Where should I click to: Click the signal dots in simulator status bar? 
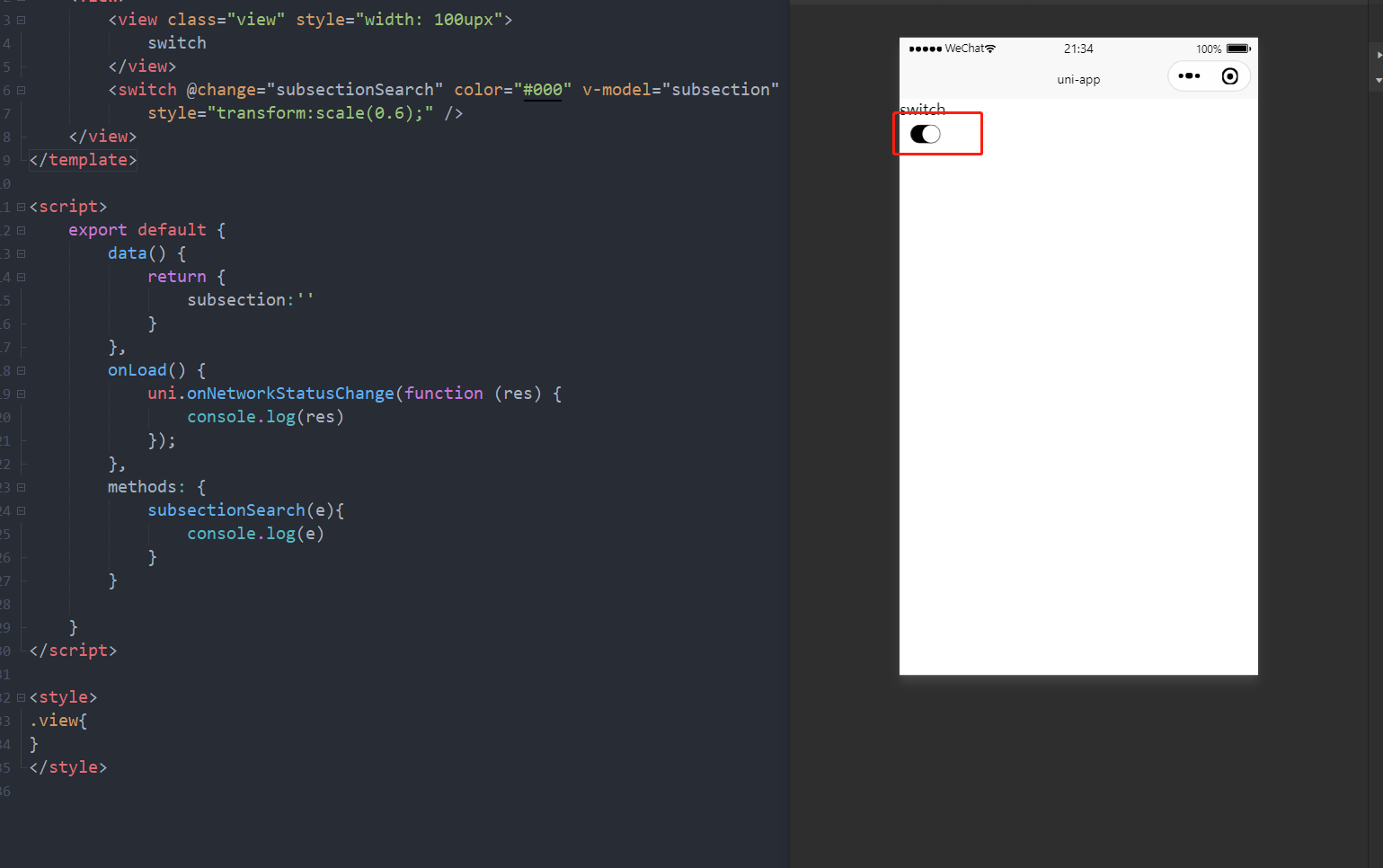point(926,49)
